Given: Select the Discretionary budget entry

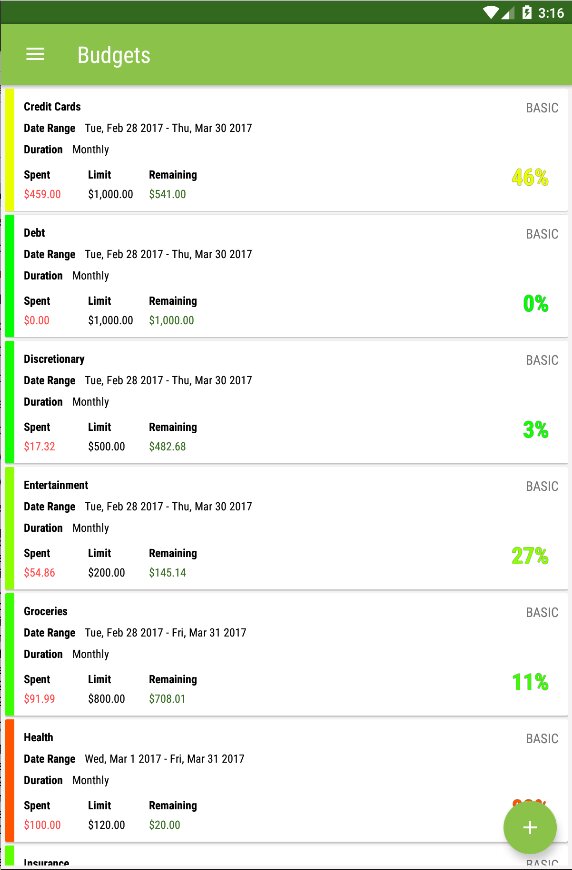Looking at the screenshot, I should click(x=286, y=402).
